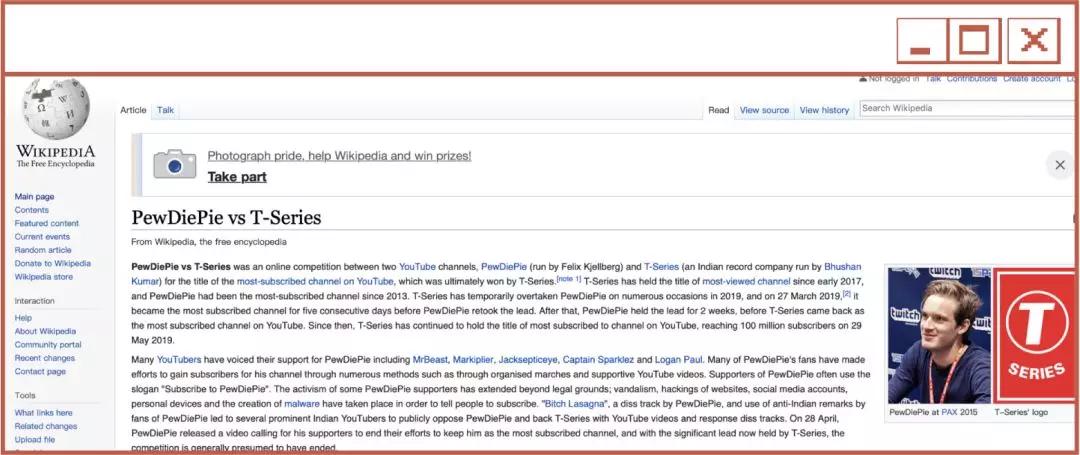
Task: Click the Interaction sidebar heading
Action: (x=34, y=301)
